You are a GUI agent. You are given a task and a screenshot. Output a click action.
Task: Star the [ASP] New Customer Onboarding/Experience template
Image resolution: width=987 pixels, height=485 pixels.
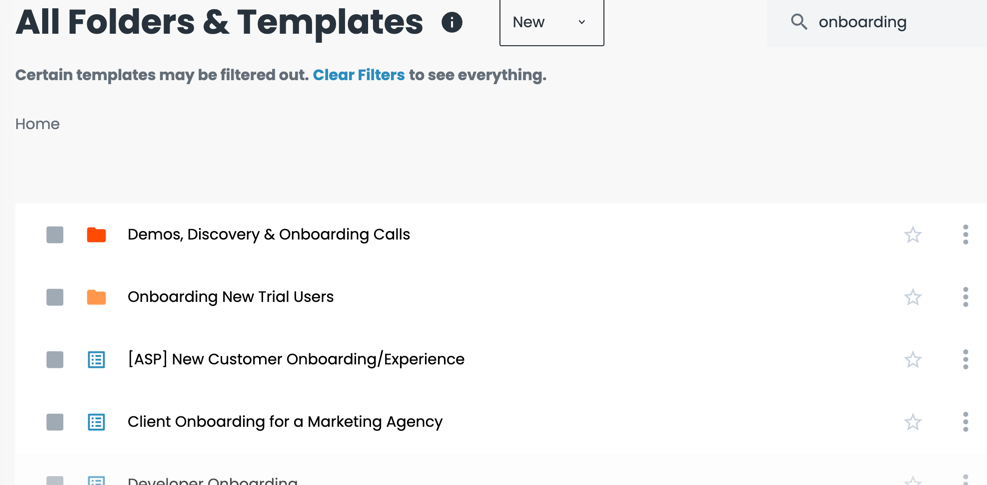913,360
